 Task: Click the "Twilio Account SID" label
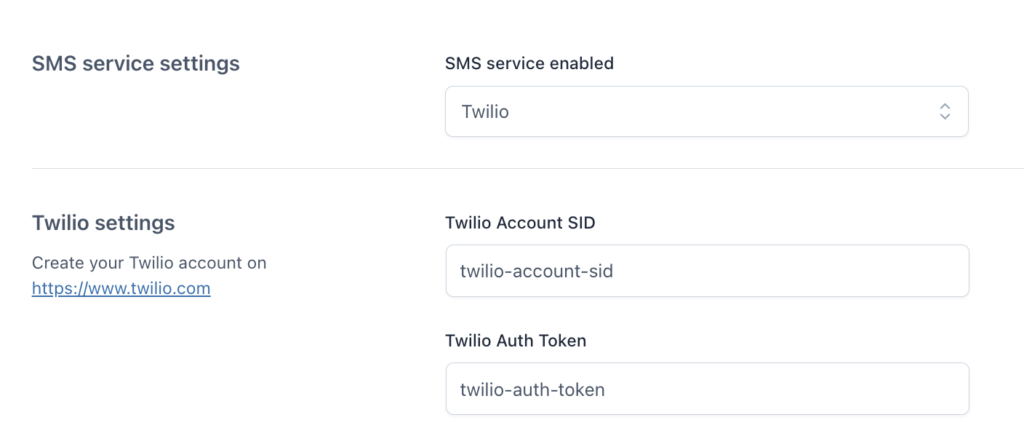coord(520,223)
